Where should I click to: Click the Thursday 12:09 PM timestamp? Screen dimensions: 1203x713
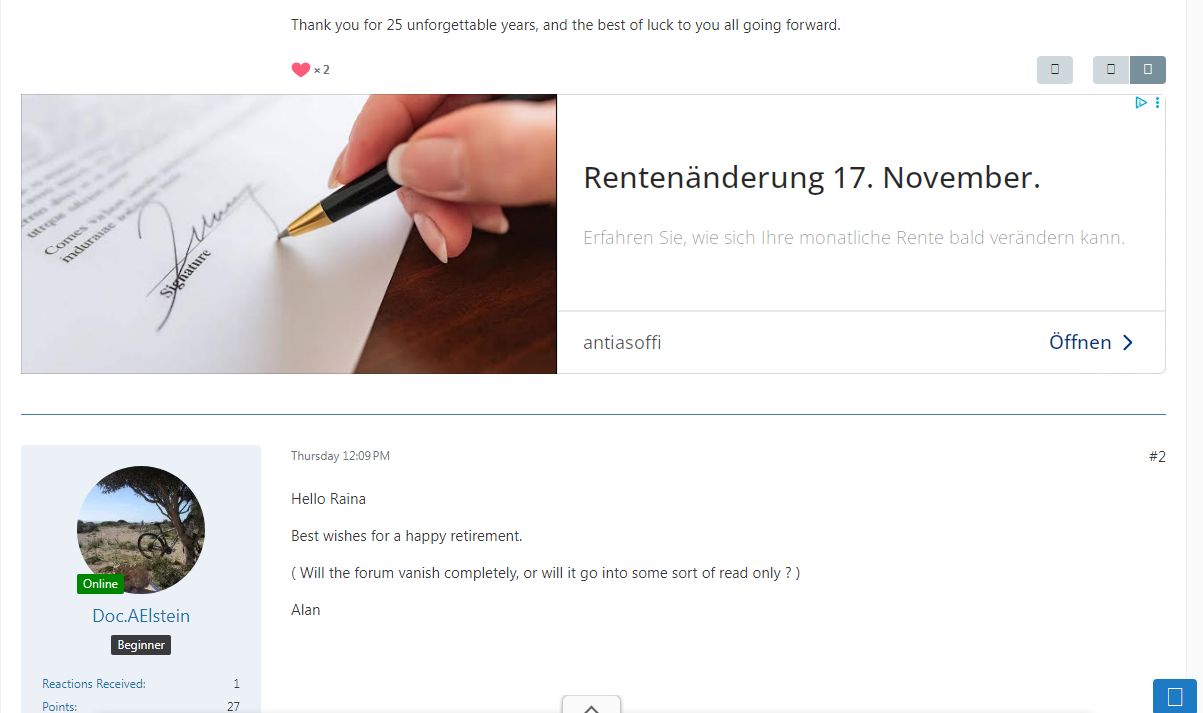pos(340,456)
